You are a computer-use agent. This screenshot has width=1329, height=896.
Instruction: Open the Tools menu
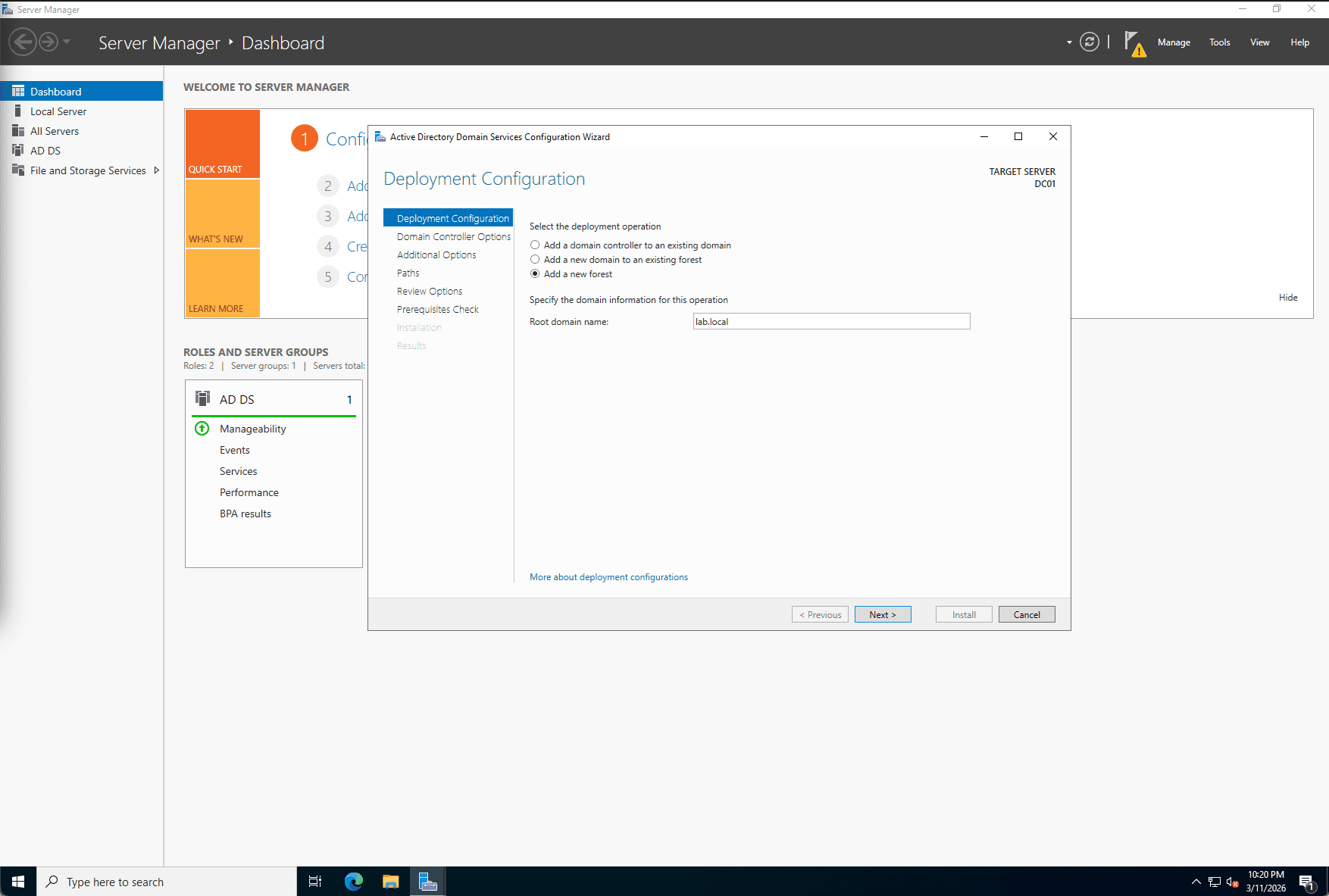1219,42
